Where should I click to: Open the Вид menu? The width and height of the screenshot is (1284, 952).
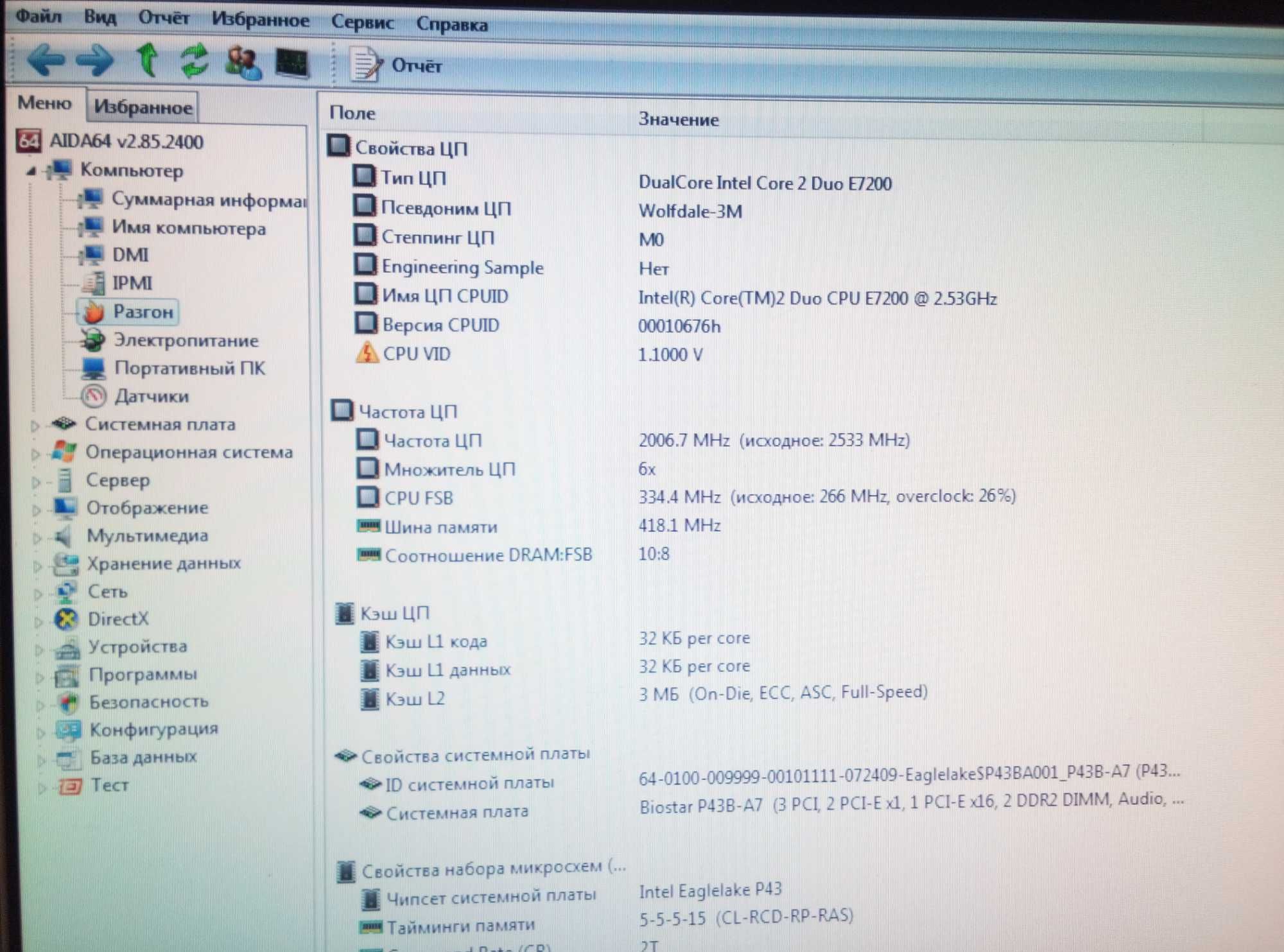[100, 16]
